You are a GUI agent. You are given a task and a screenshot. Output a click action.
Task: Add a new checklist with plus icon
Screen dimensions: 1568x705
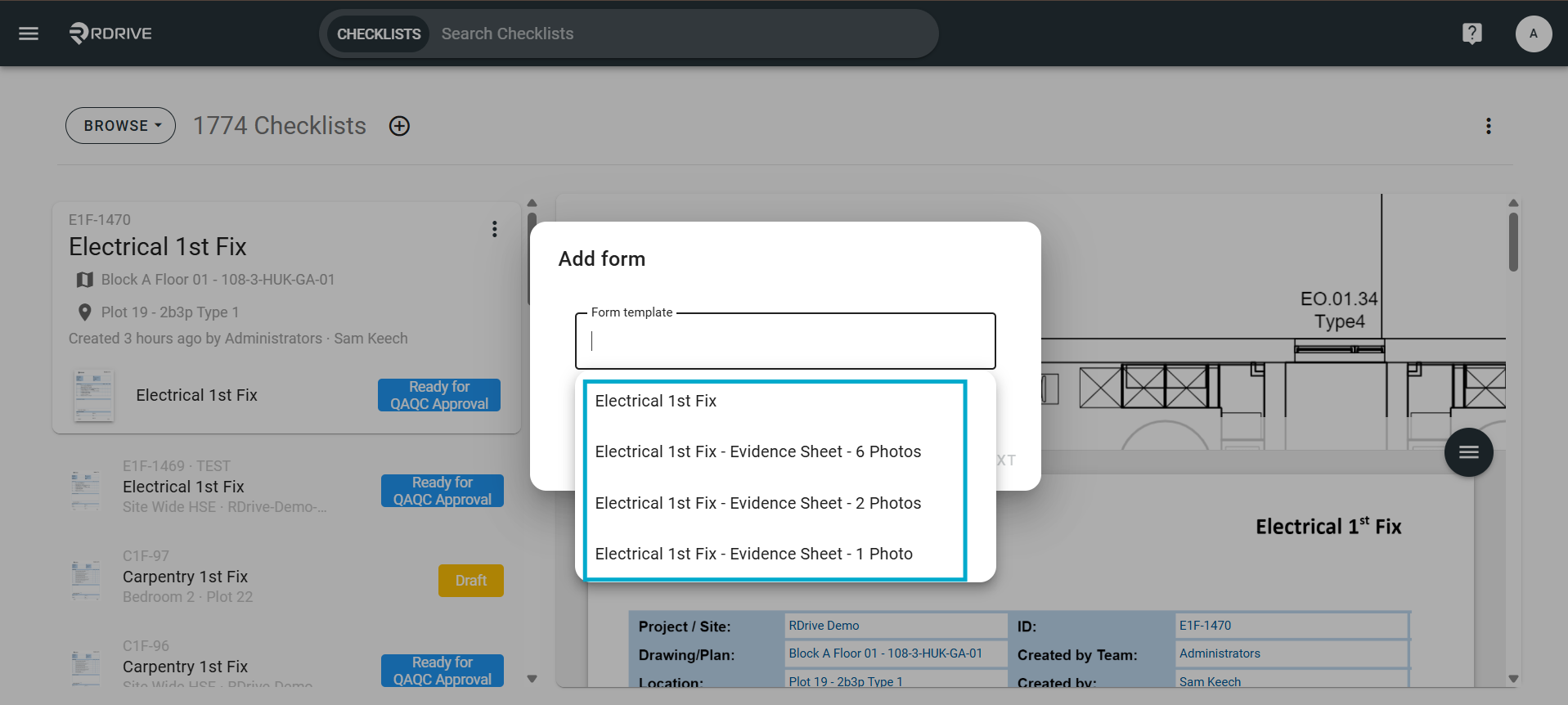pyautogui.click(x=399, y=126)
